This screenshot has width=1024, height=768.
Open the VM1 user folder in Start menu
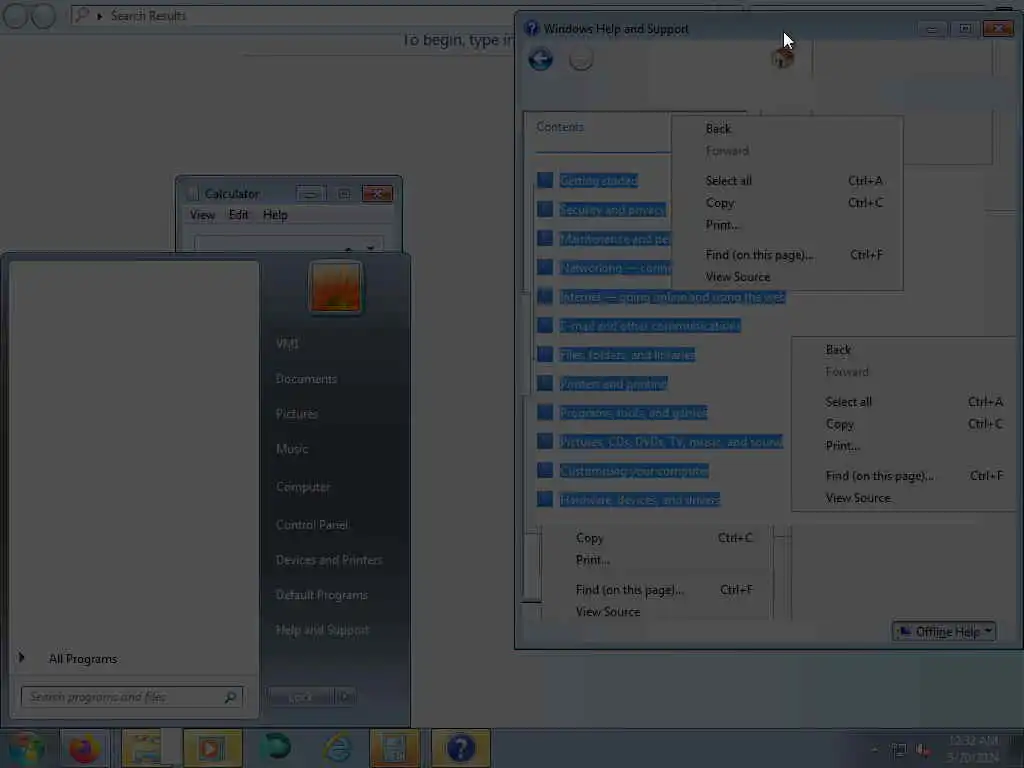pos(287,344)
